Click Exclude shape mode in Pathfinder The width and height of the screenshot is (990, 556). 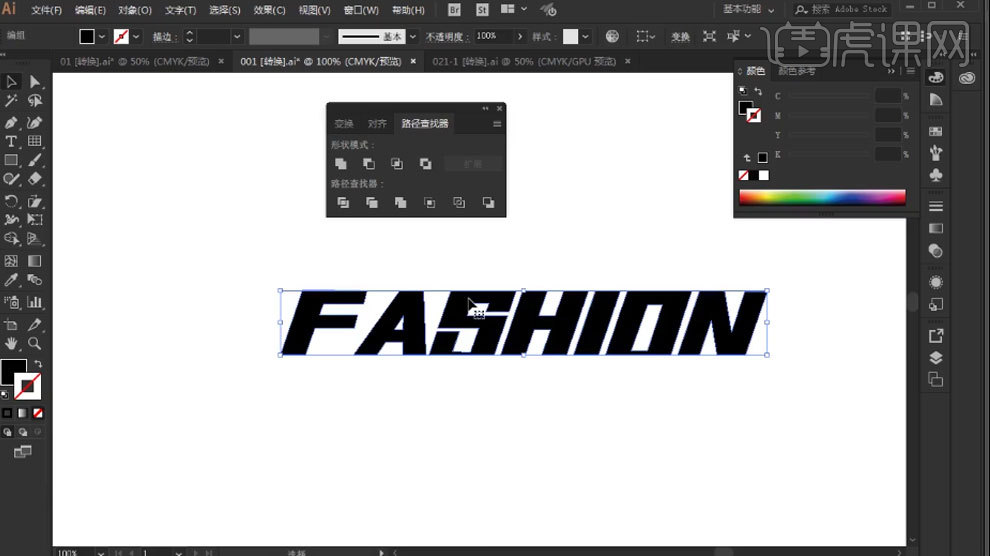pyautogui.click(x=426, y=164)
